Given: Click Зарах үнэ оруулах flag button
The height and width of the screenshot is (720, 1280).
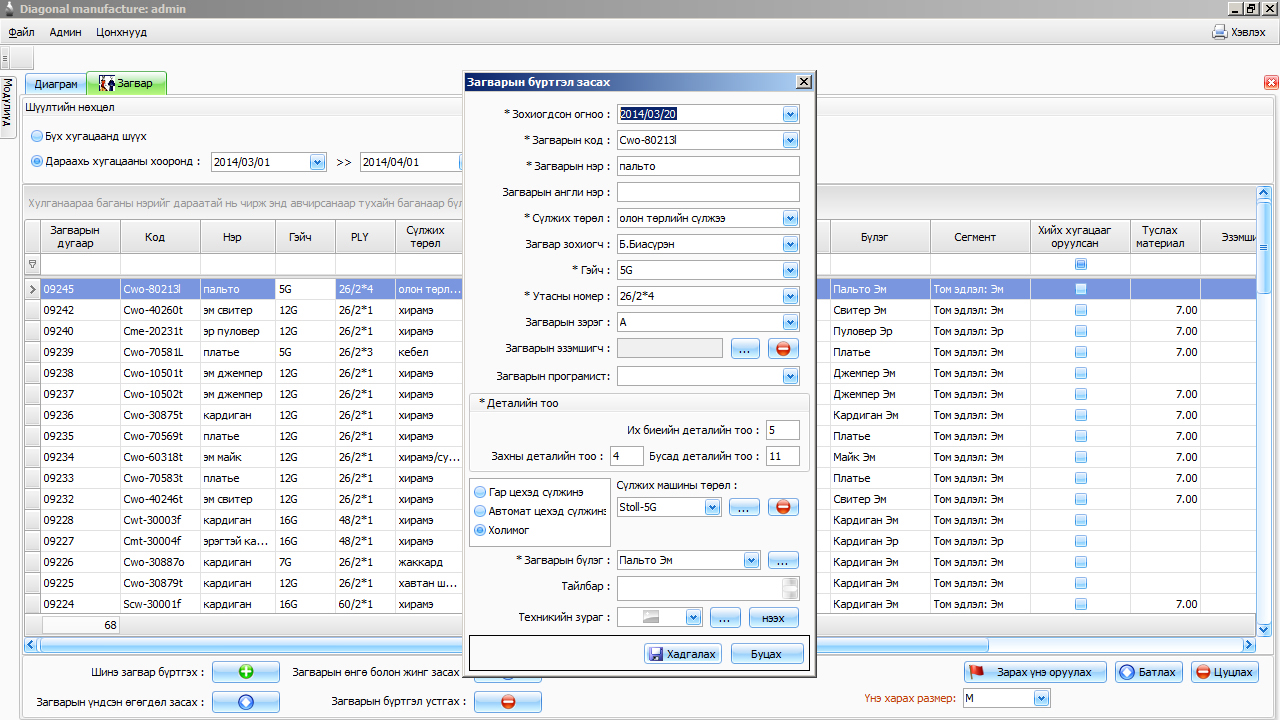Looking at the screenshot, I should pos(1035,672).
